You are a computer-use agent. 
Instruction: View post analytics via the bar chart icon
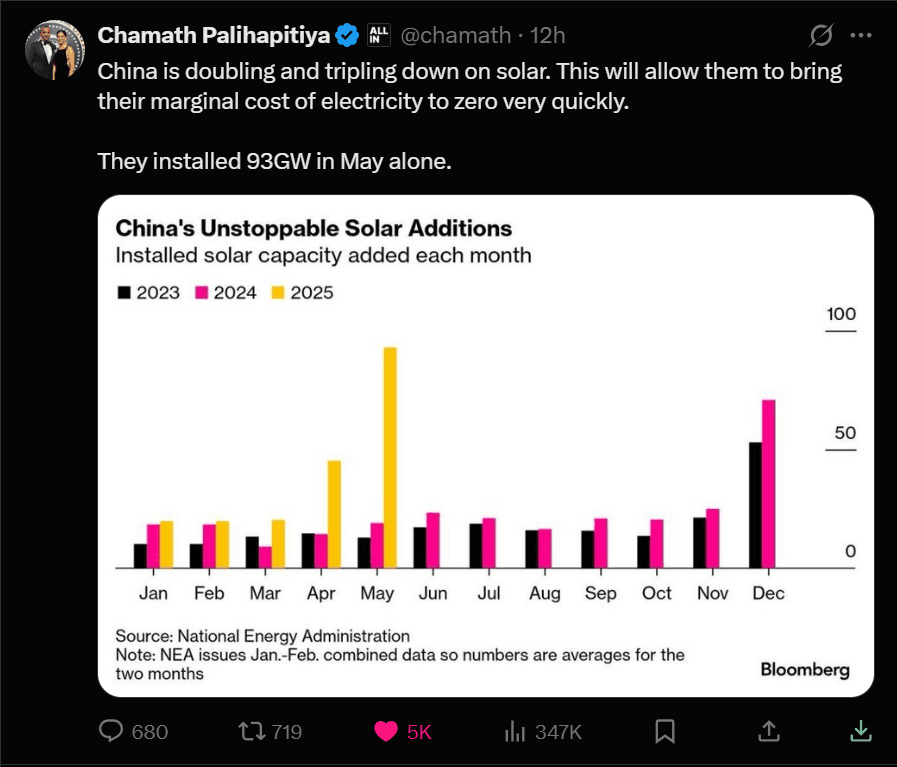pos(513,731)
